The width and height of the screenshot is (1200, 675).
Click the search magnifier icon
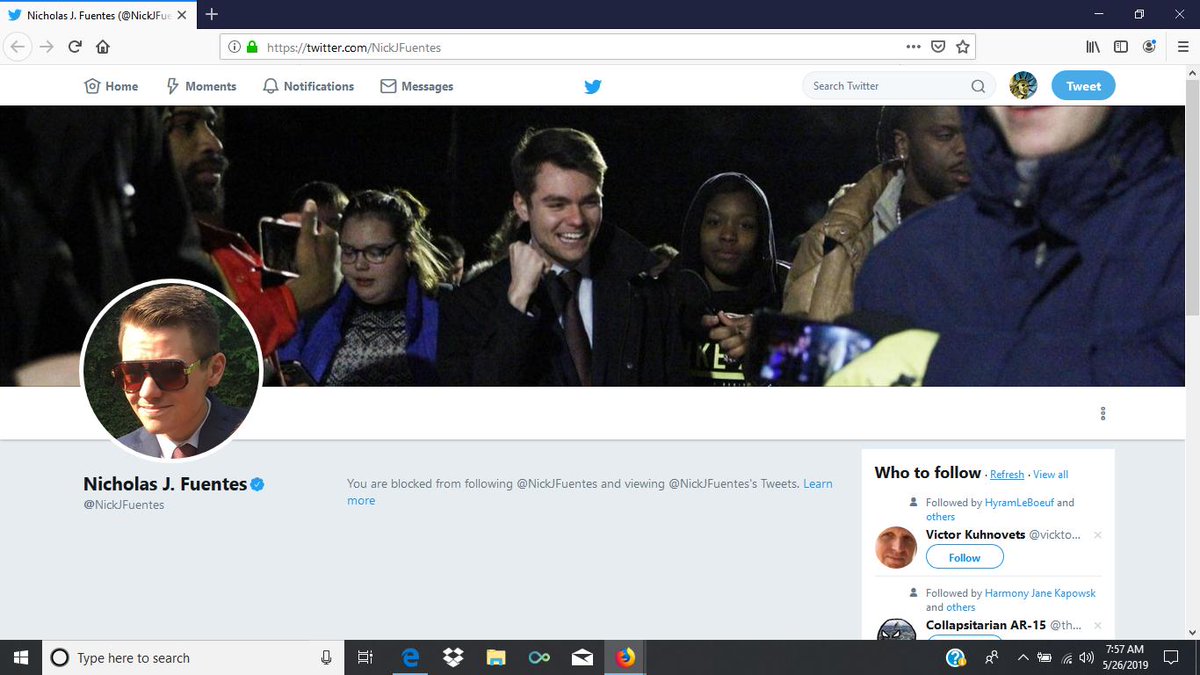pyautogui.click(x=978, y=86)
